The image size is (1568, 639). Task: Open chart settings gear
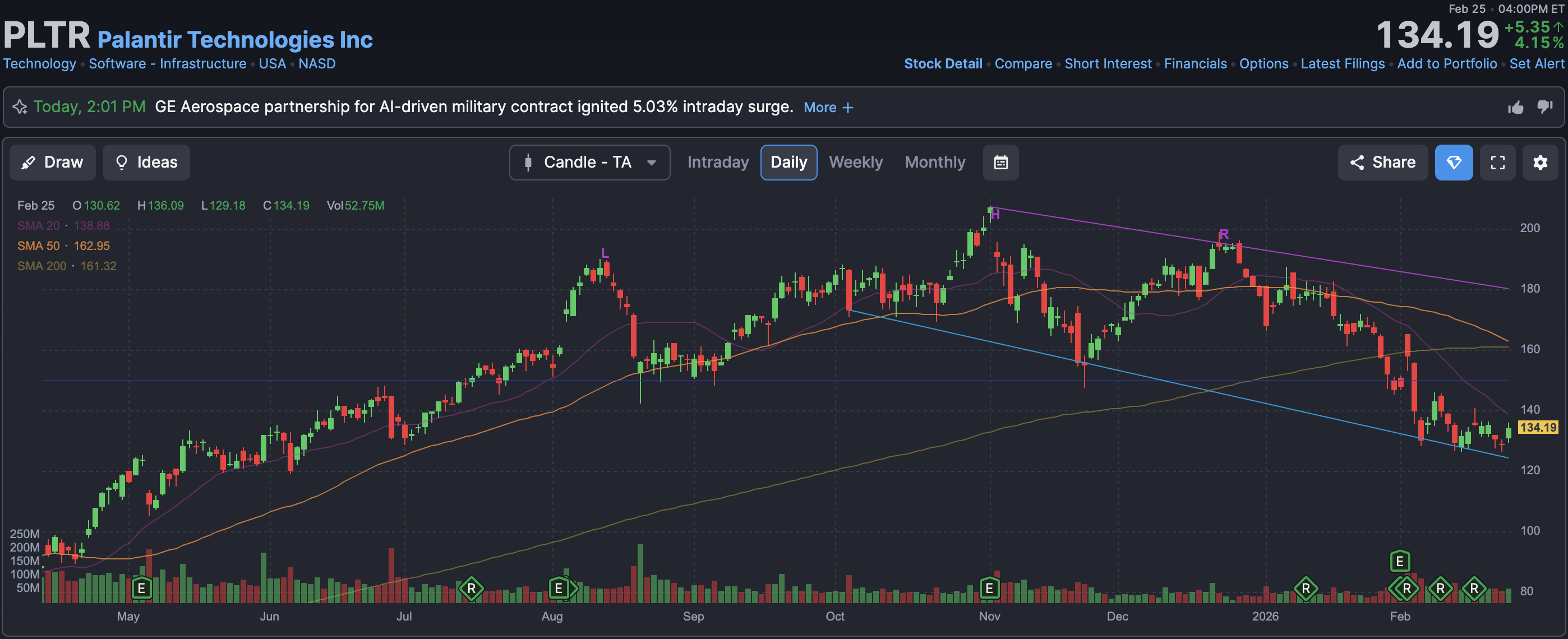point(1539,163)
